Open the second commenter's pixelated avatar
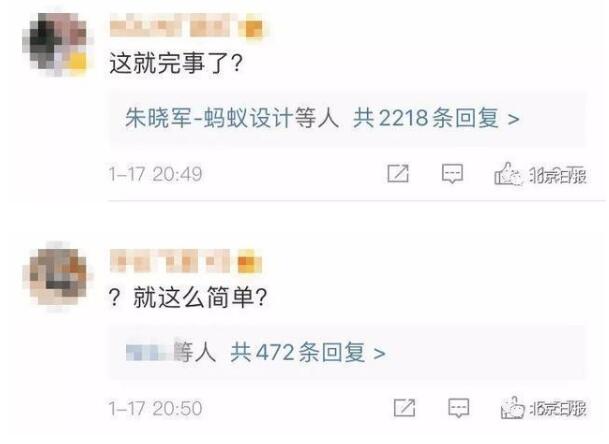The image size is (609, 444). 58,275
